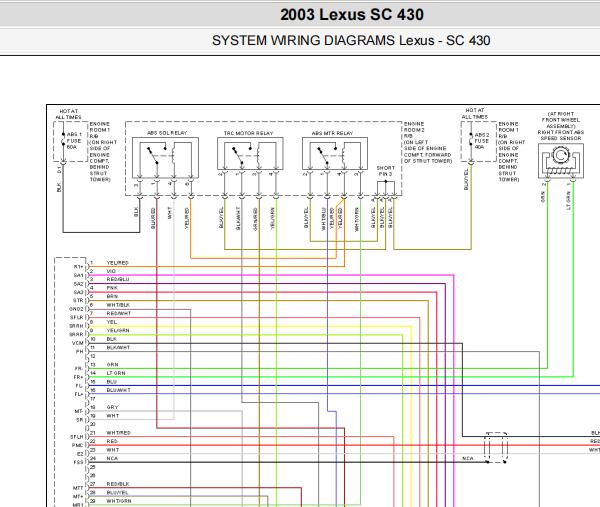Select the BLK wire label at pin 10
This screenshot has height=507, width=600.
tap(111, 339)
